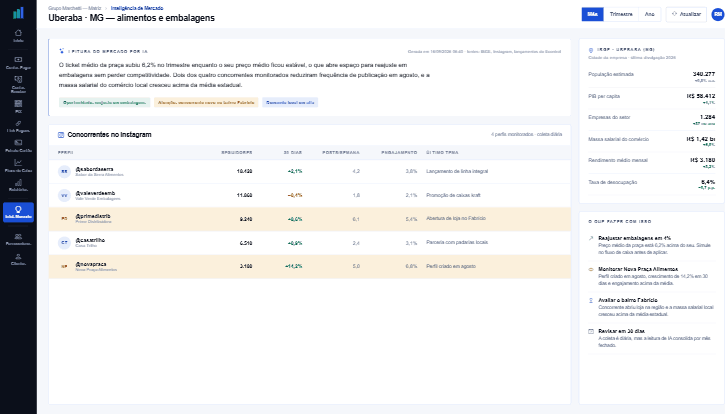Select the Intel. Mercado lightbulb icon
The height and width of the screenshot is (414, 725).
[x=18, y=212]
